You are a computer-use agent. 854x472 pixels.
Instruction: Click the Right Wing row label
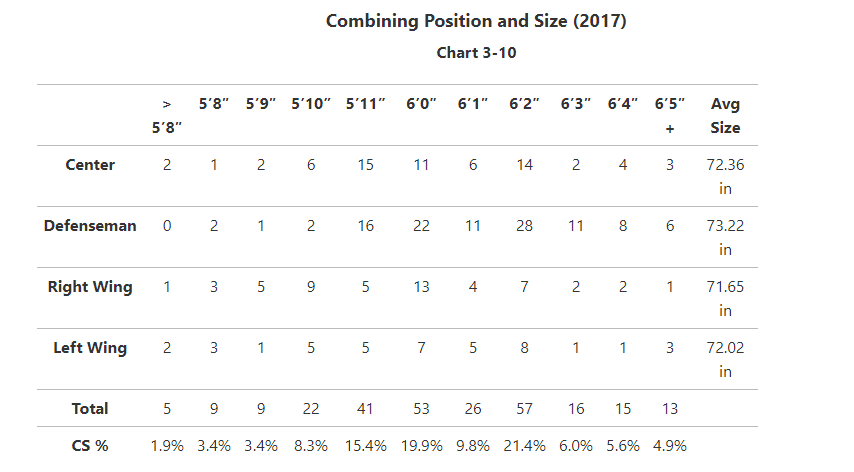90,287
